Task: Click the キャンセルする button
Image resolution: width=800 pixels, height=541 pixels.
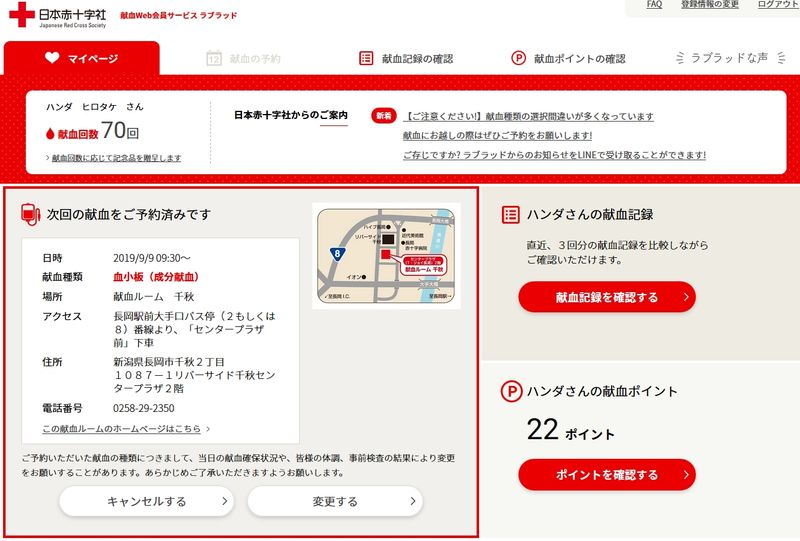Action: click(146, 501)
